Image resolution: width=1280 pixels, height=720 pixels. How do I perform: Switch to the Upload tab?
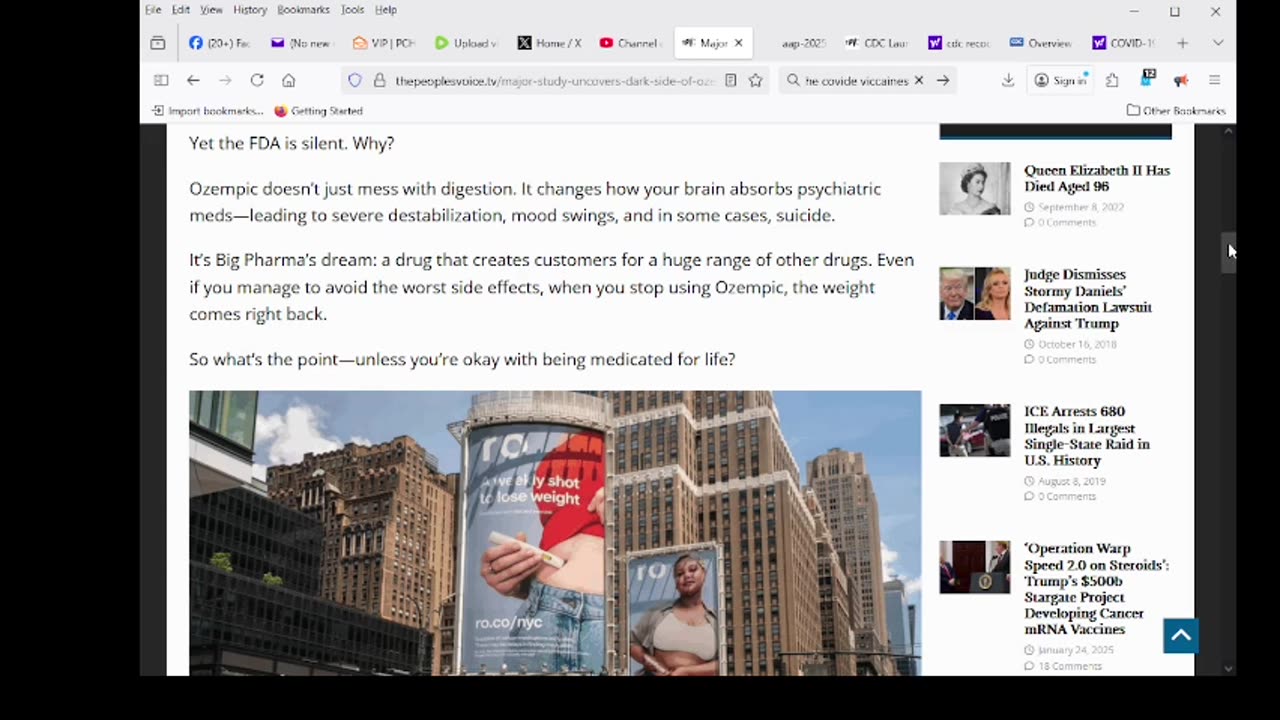click(x=465, y=43)
